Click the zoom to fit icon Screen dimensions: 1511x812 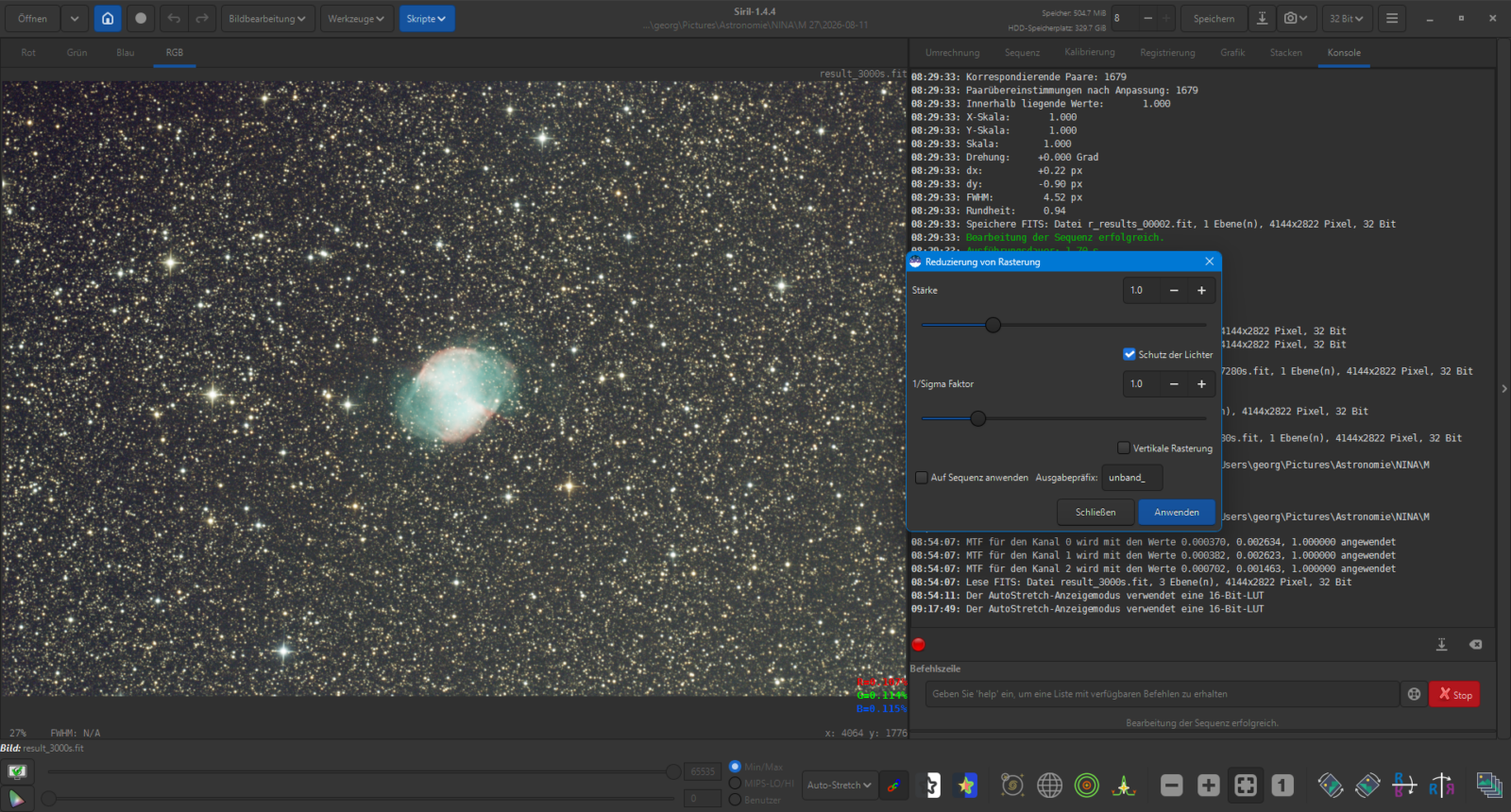[1246, 786]
